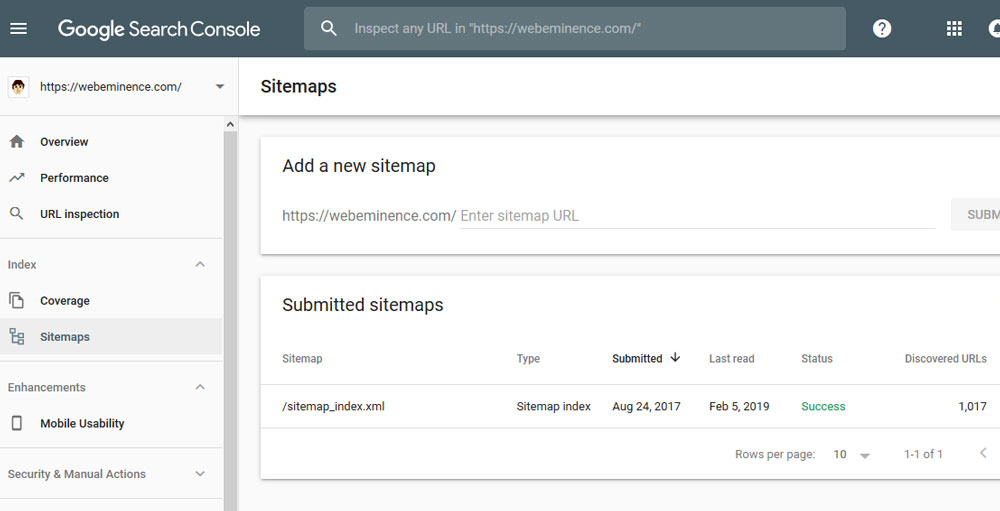The width and height of the screenshot is (1000, 511).
Task: Sort by Status column header
Action: click(x=817, y=359)
